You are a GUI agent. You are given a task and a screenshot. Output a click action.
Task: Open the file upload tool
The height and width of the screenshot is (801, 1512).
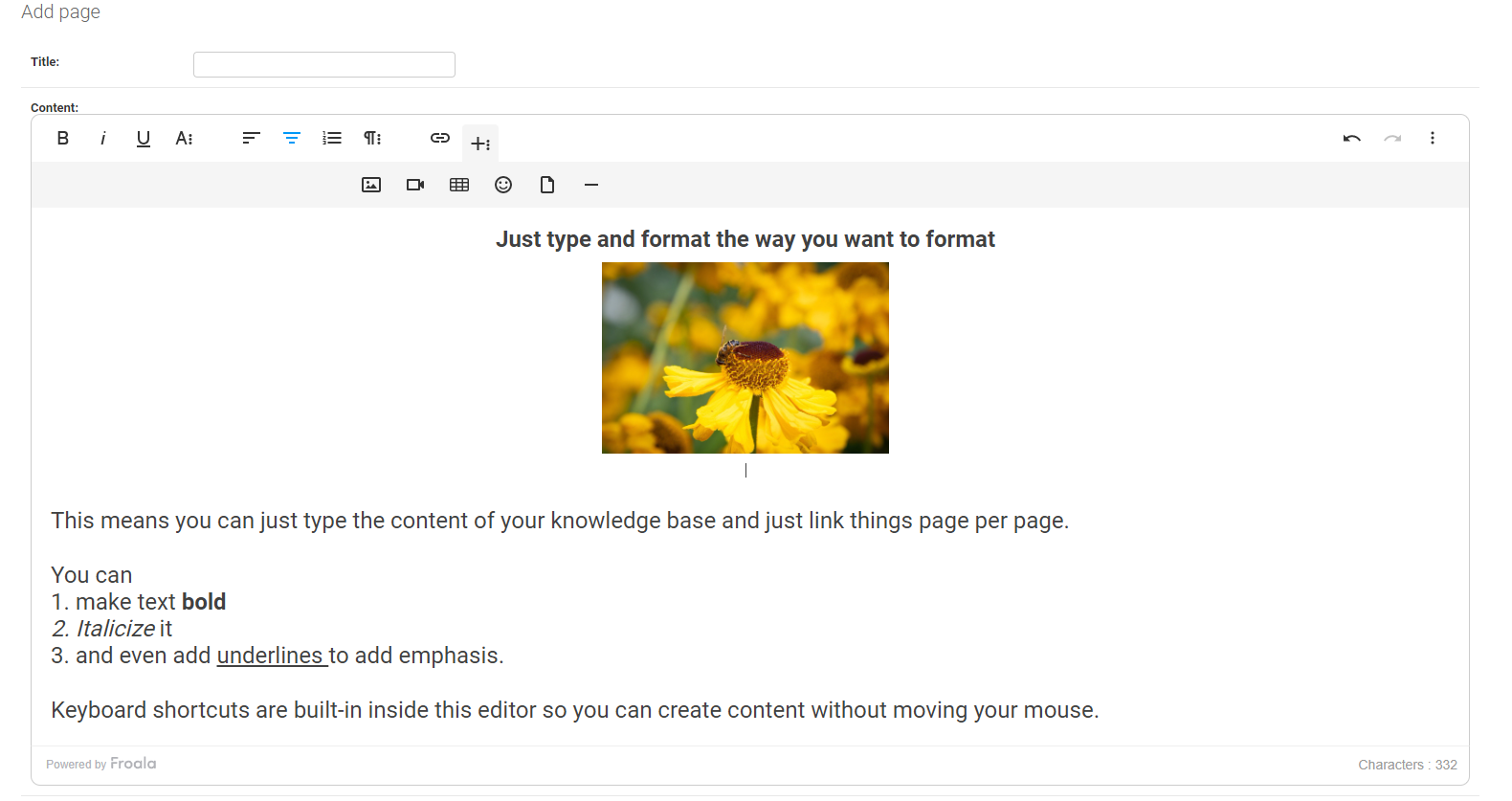547,185
